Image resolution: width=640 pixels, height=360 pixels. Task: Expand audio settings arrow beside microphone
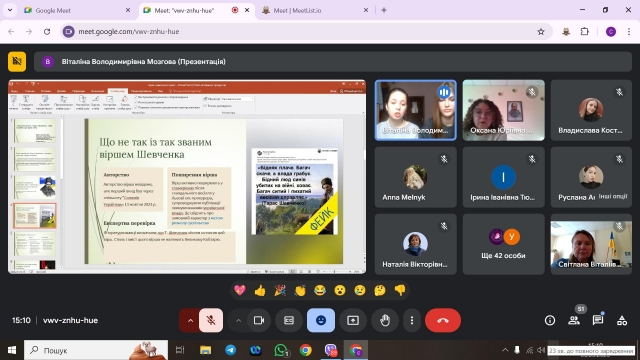[x=190, y=320]
